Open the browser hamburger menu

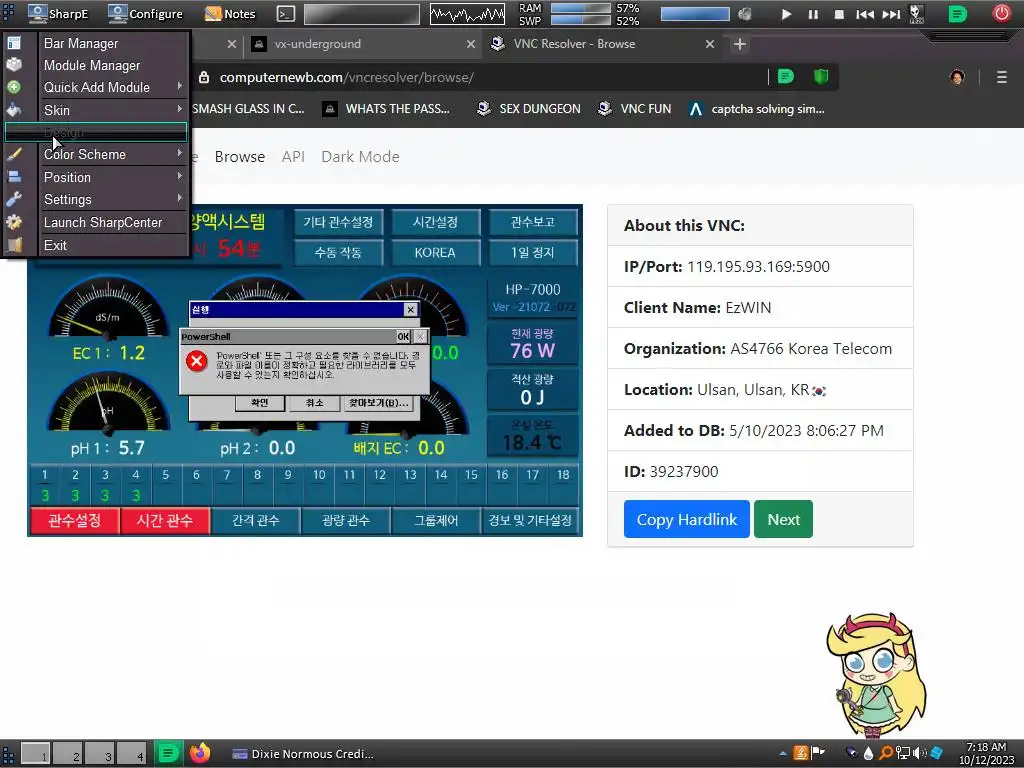pos(1002,77)
